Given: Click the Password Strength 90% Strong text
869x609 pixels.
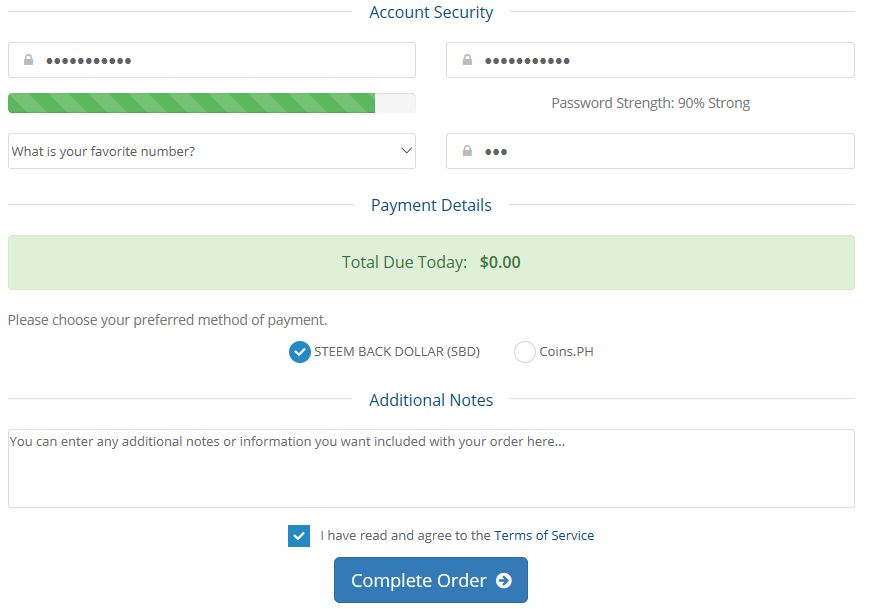Looking at the screenshot, I should point(651,103).
